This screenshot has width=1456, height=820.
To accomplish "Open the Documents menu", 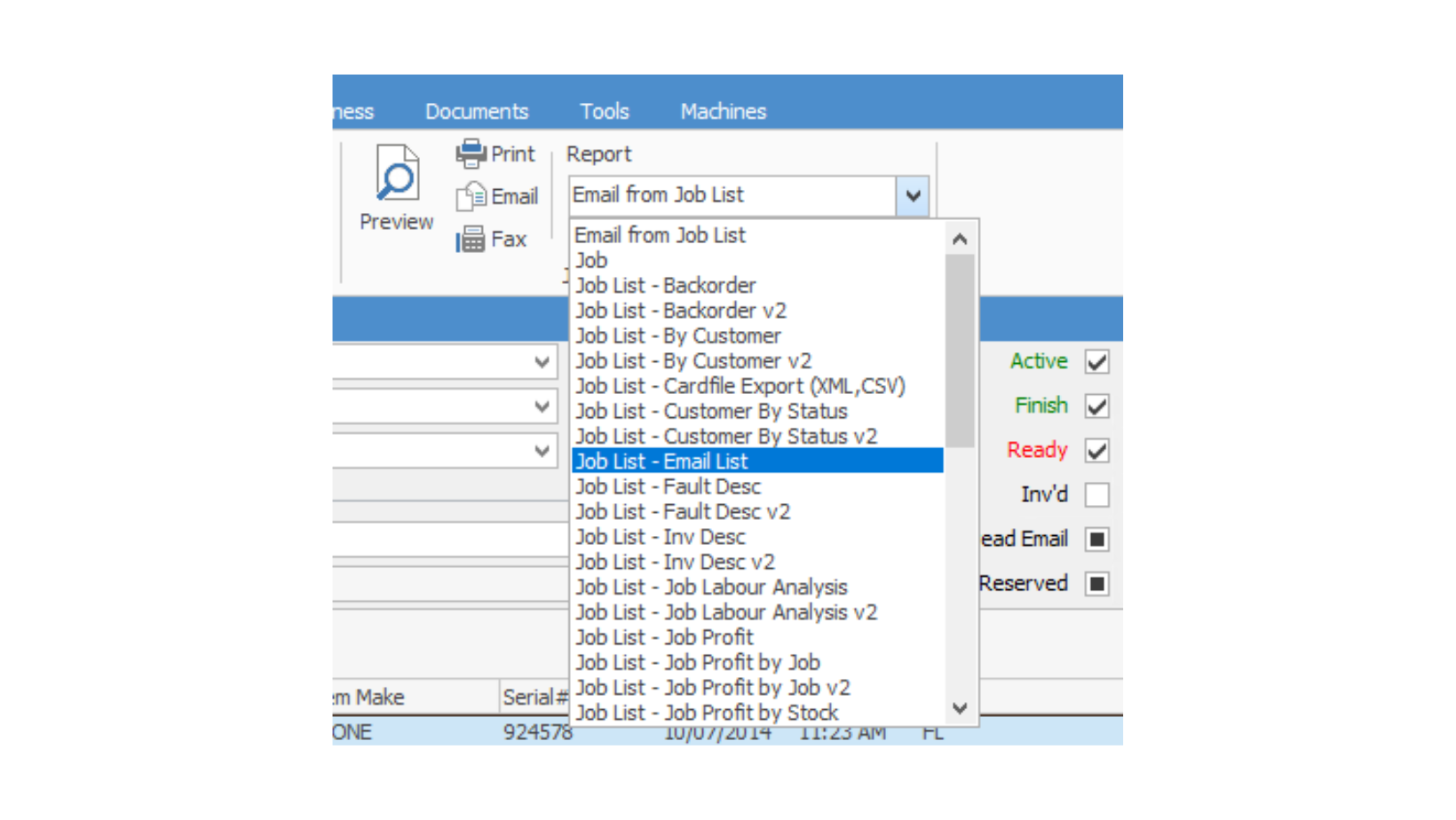I will pos(477,111).
